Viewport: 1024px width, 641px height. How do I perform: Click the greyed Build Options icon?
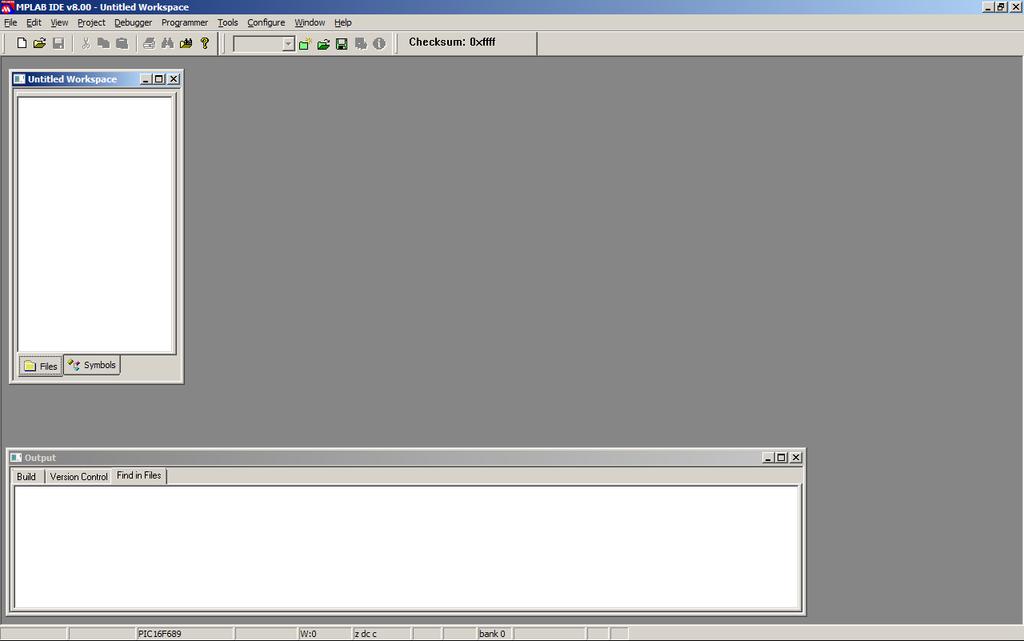[360, 44]
